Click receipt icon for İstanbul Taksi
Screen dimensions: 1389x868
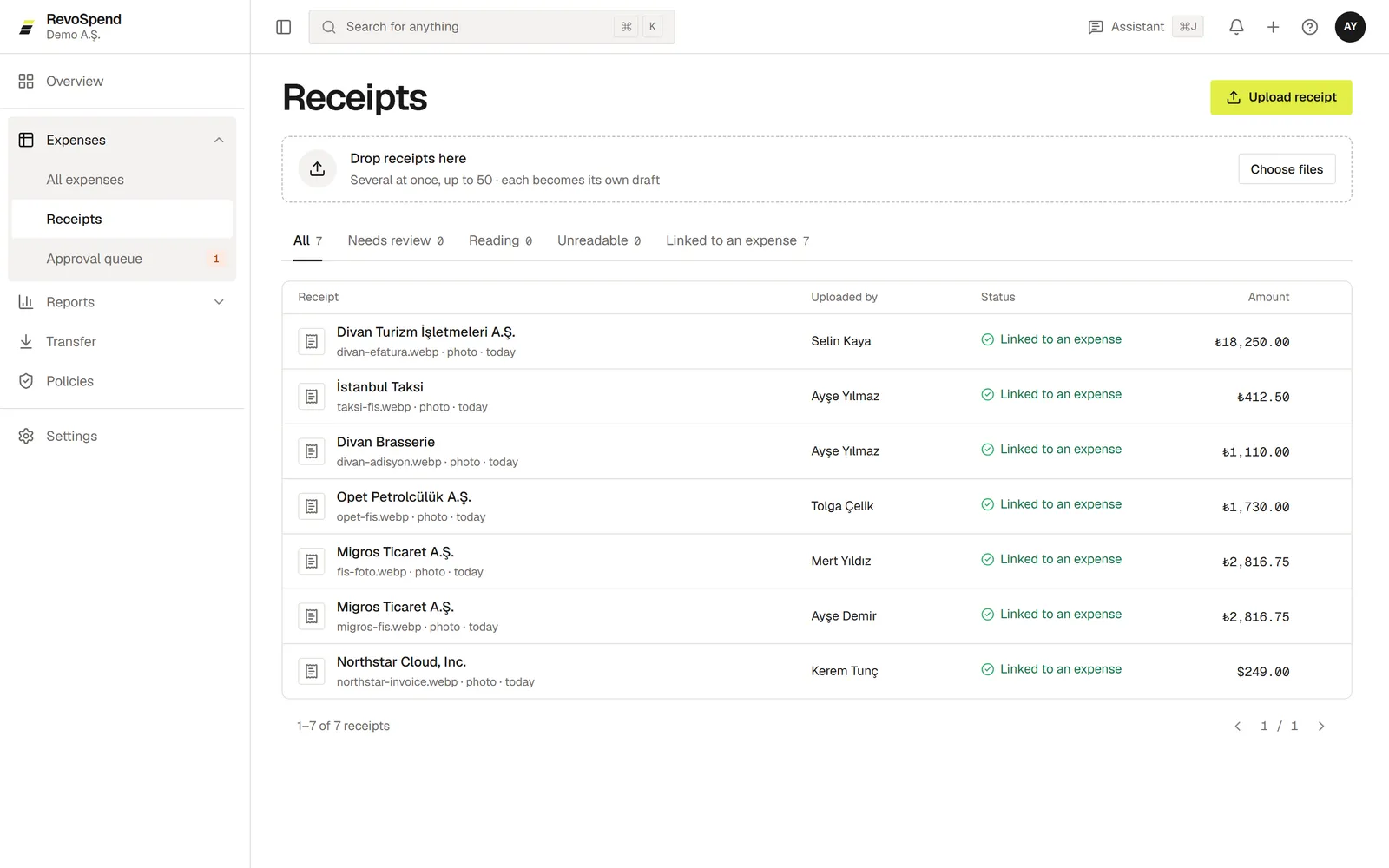pyautogui.click(x=312, y=396)
